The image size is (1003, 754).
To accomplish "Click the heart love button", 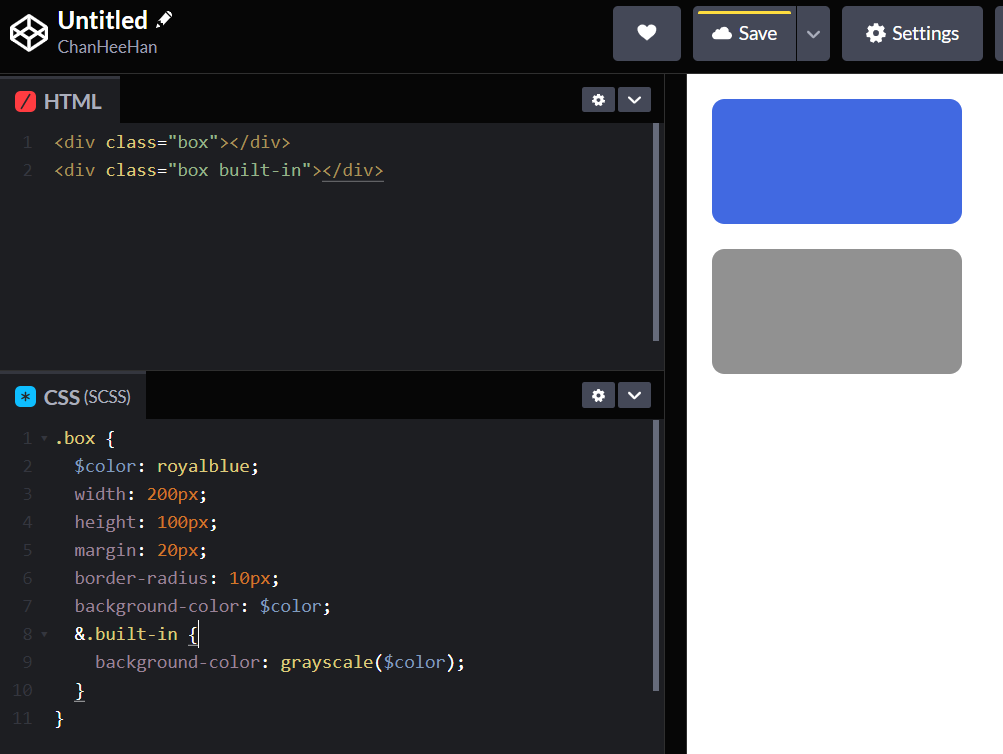I will pyautogui.click(x=647, y=33).
